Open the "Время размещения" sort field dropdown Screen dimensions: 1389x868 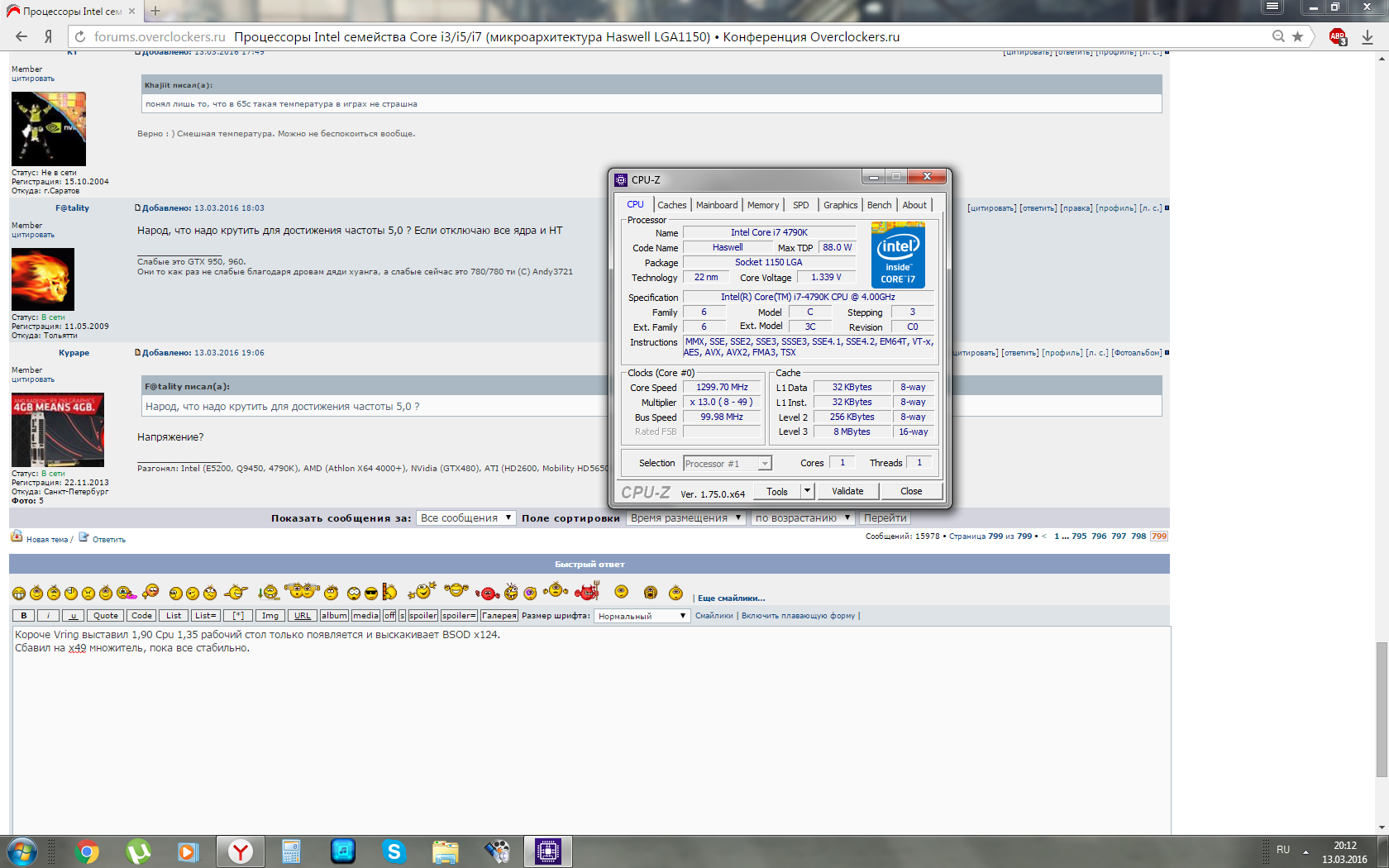pos(685,518)
